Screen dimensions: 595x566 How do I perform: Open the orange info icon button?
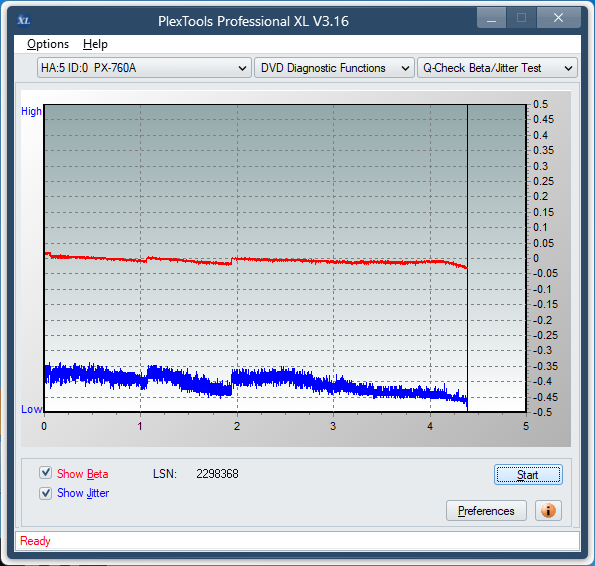548,510
